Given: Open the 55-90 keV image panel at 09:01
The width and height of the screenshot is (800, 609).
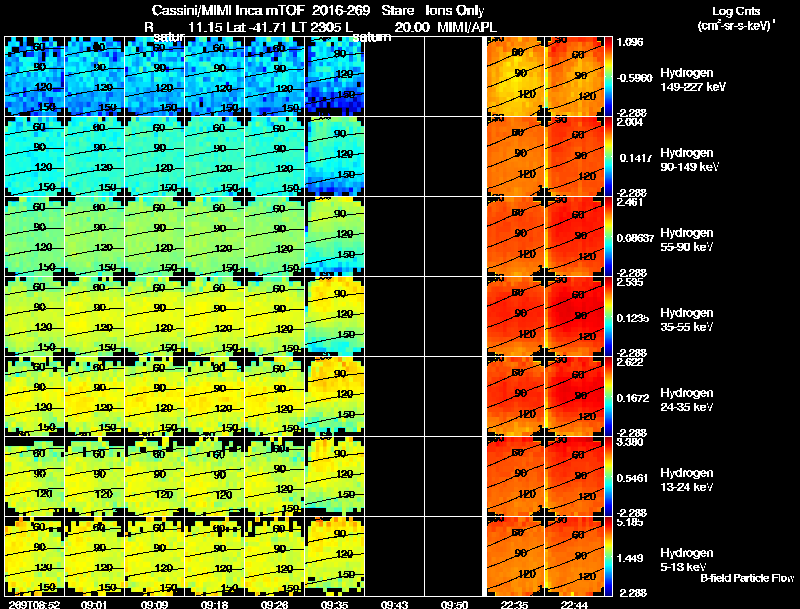Looking at the screenshot, I should tap(94, 237).
